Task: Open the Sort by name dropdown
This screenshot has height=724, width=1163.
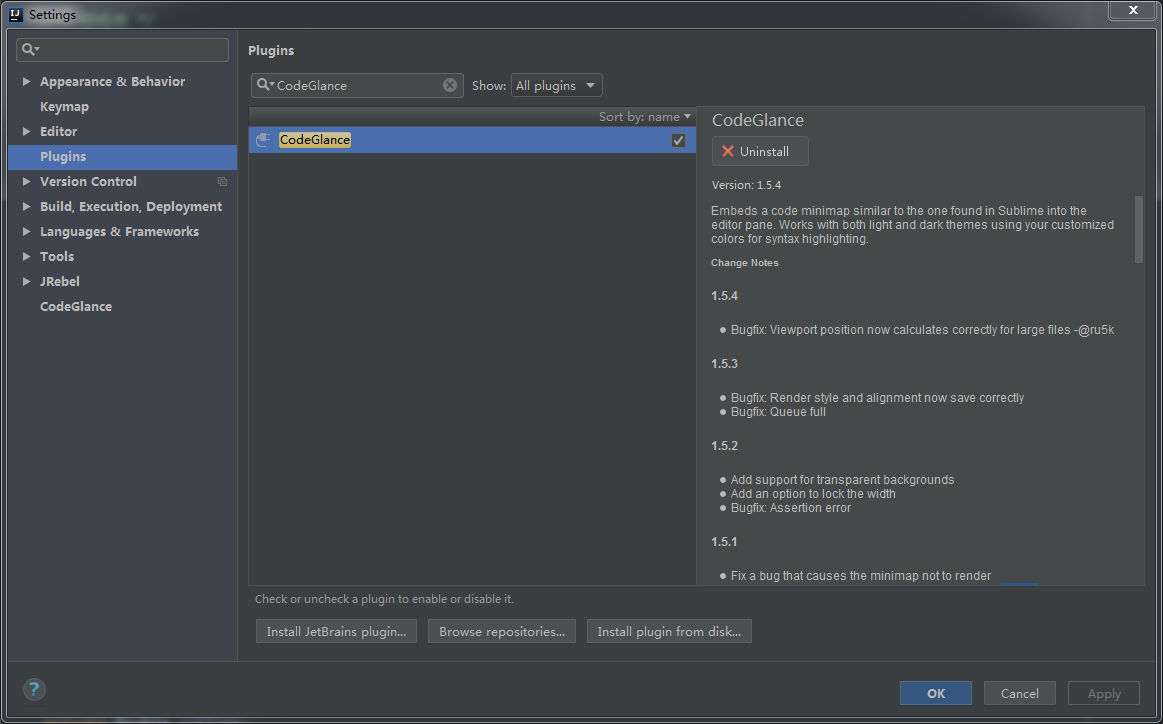Action: click(x=645, y=116)
